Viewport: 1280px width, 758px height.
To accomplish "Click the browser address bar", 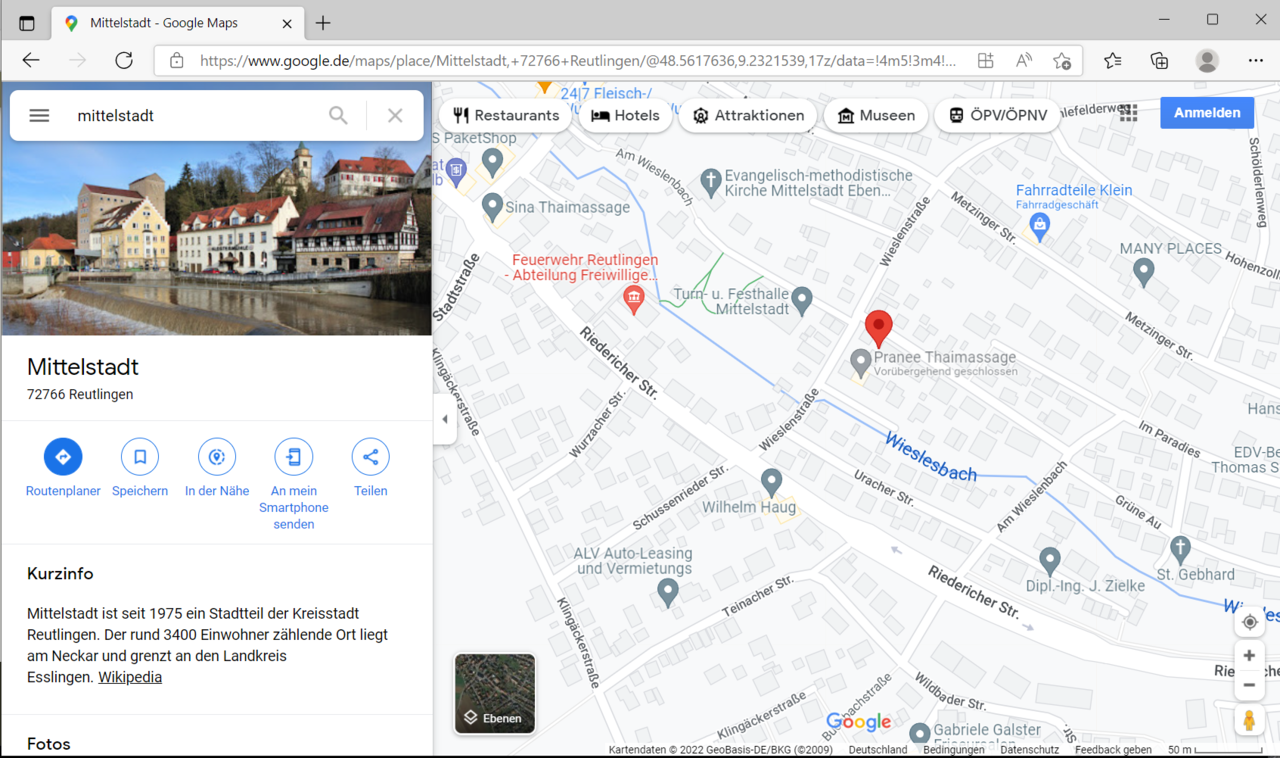I will point(578,61).
